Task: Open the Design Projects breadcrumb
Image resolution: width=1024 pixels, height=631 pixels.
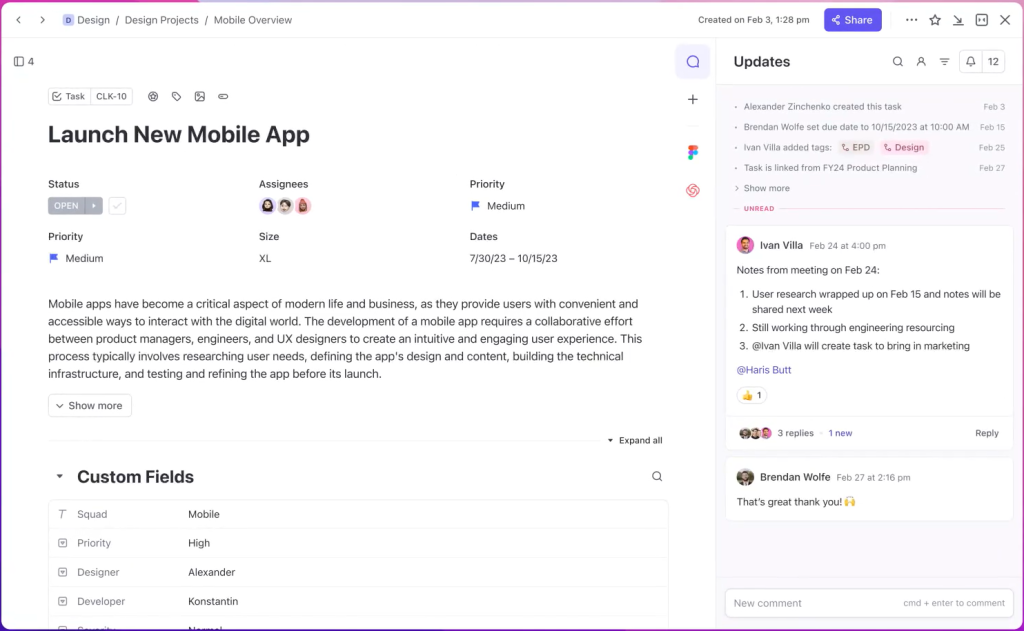Action: point(161,20)
